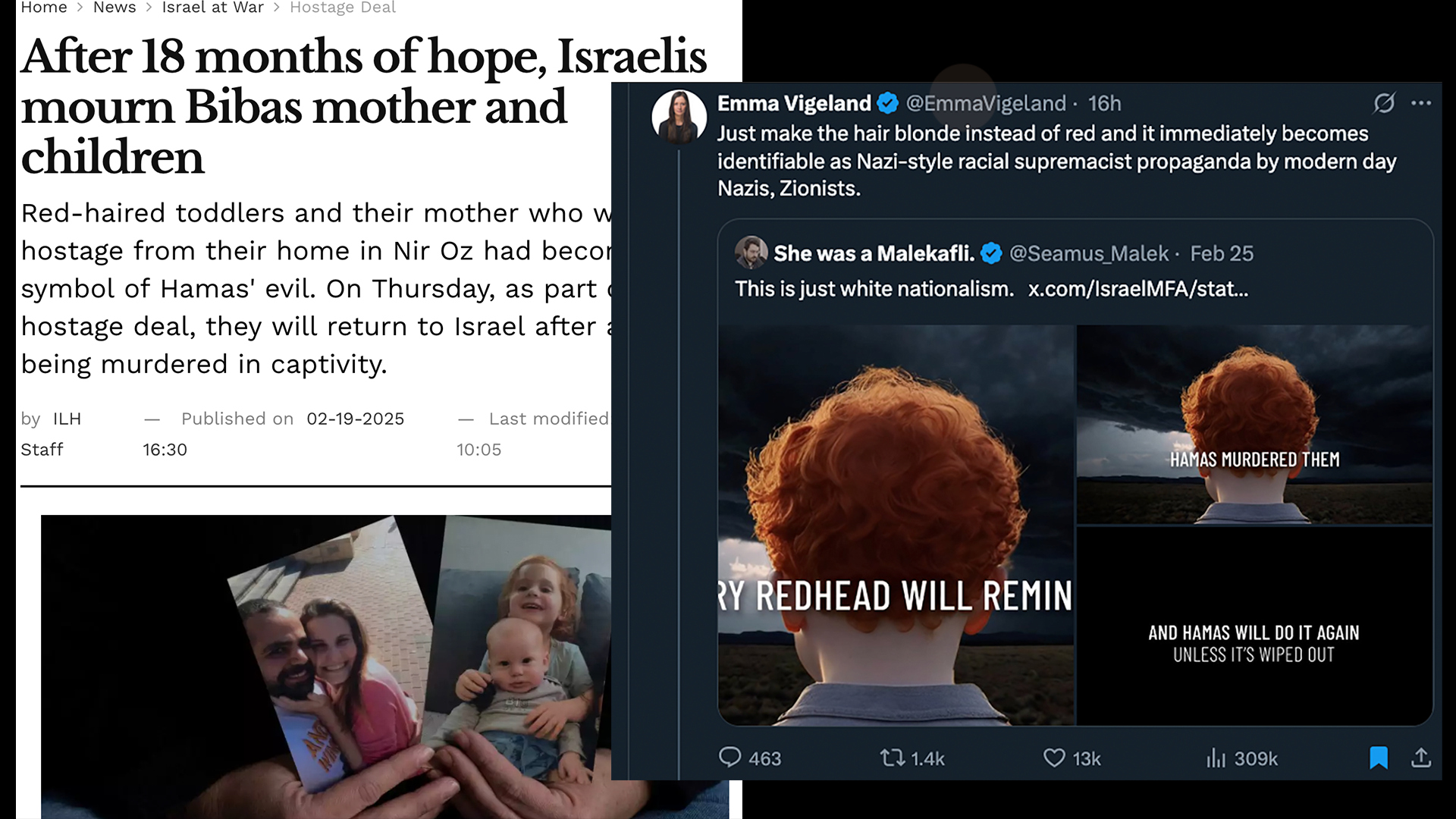This screenshot has height=819, width=1456.
Task: Click the reply icon with 463 comments
Action: [730, 757]
